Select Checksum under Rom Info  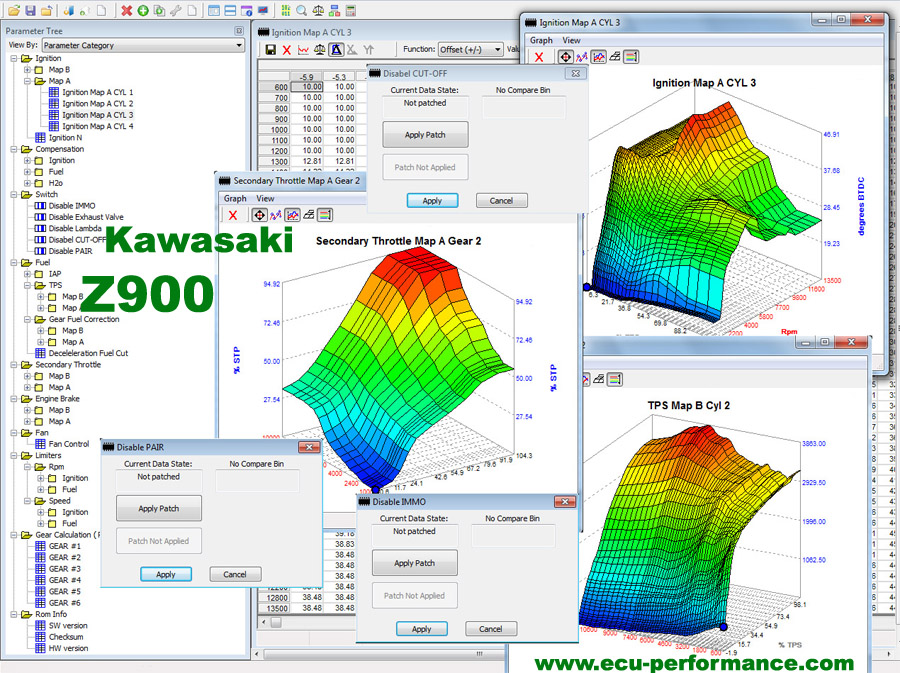[66, 637]
